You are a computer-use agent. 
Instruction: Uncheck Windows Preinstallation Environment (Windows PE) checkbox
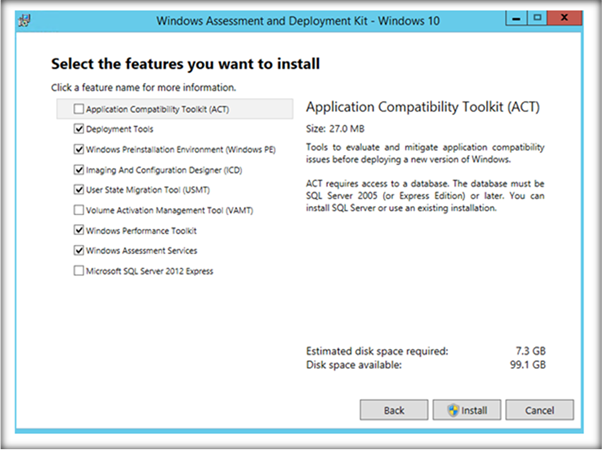click(79, 149)
